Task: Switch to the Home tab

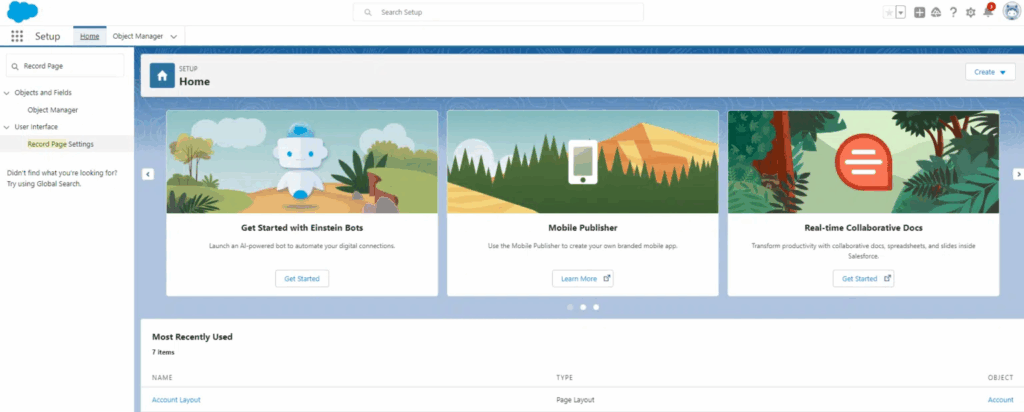Action: point(90,36)
